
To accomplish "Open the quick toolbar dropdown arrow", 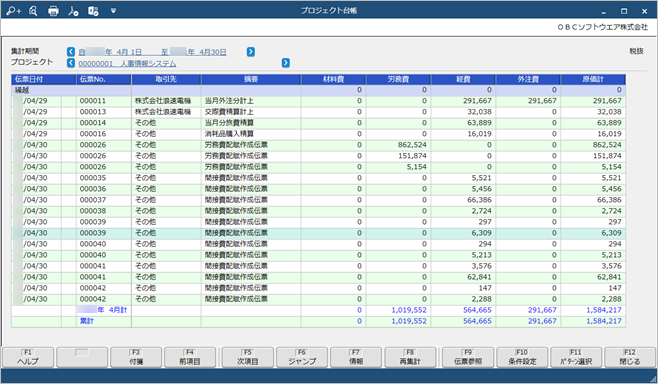I will [x=113, y=11].
